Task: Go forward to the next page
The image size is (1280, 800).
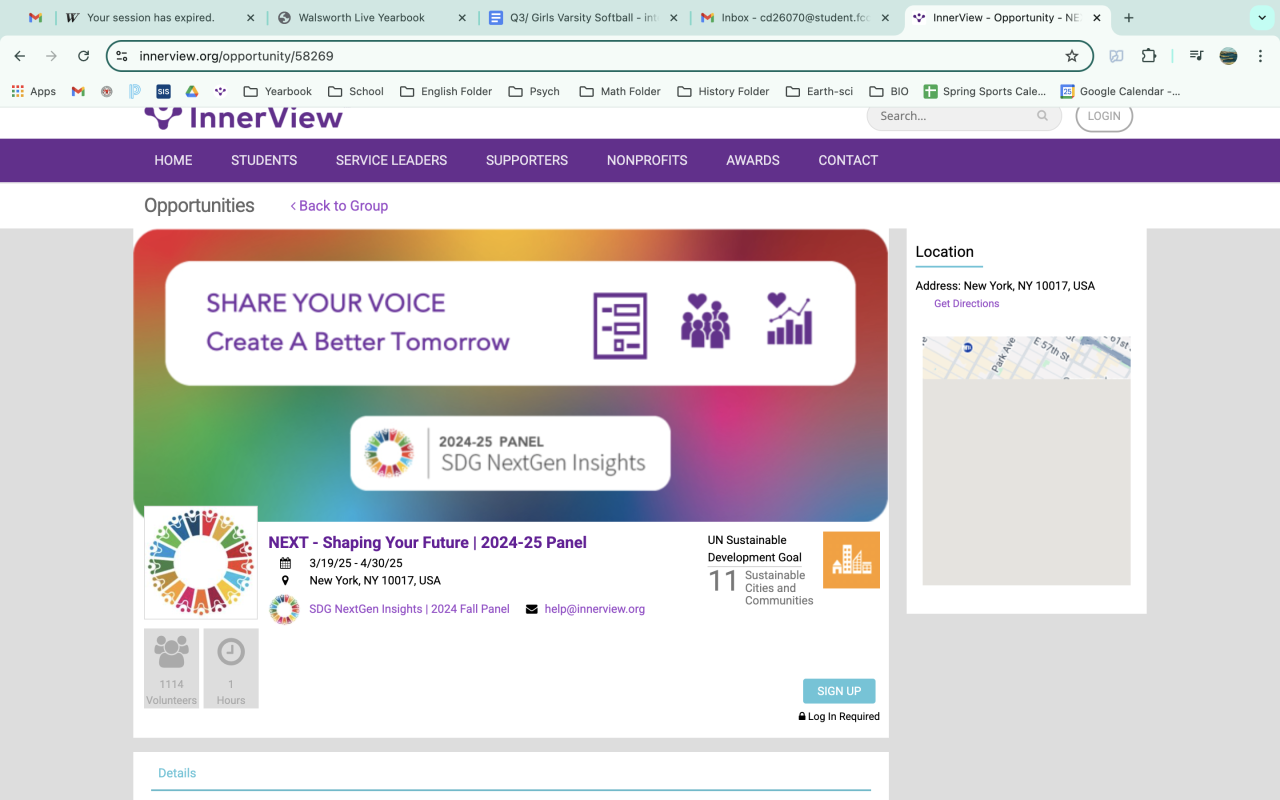Action: tap(52, 56)
